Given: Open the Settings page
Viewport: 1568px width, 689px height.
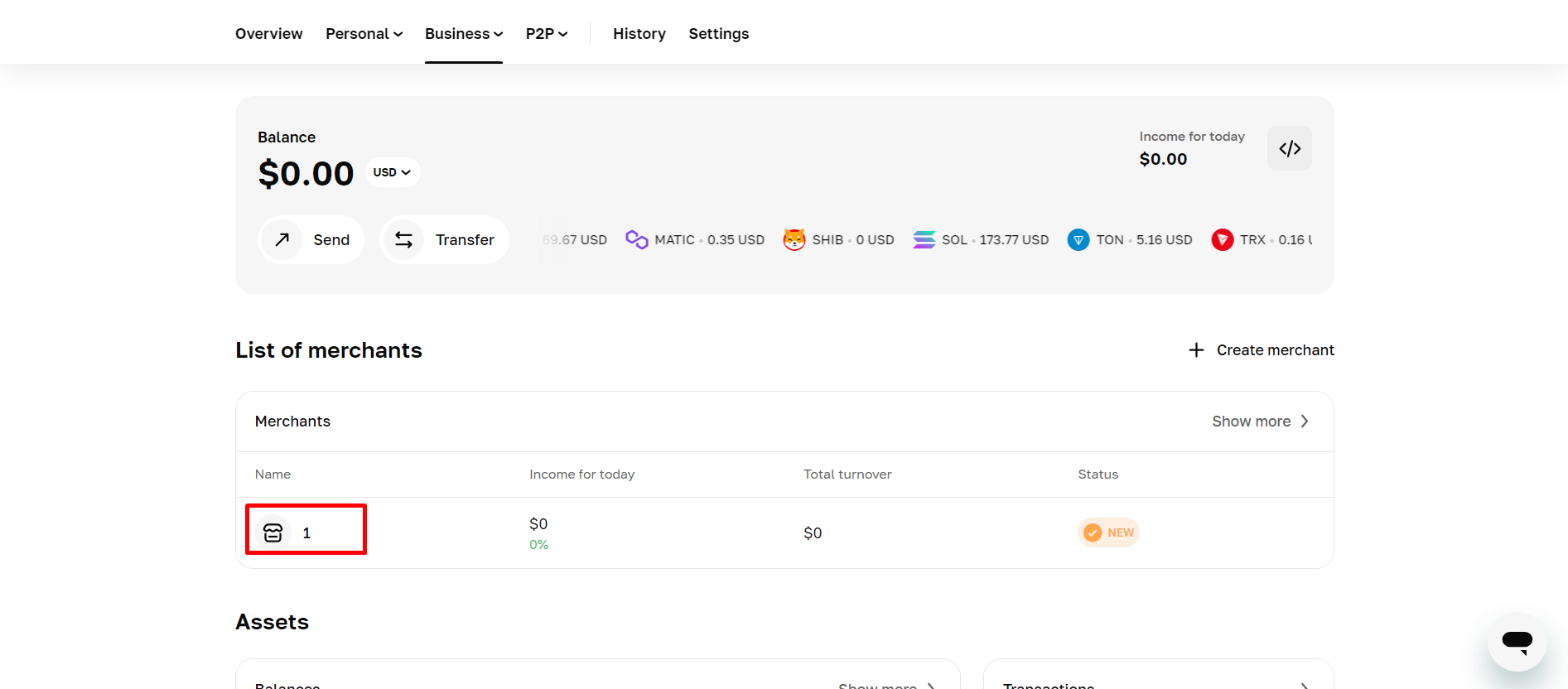Looking at the screenshot, I should tap(718, 34).
